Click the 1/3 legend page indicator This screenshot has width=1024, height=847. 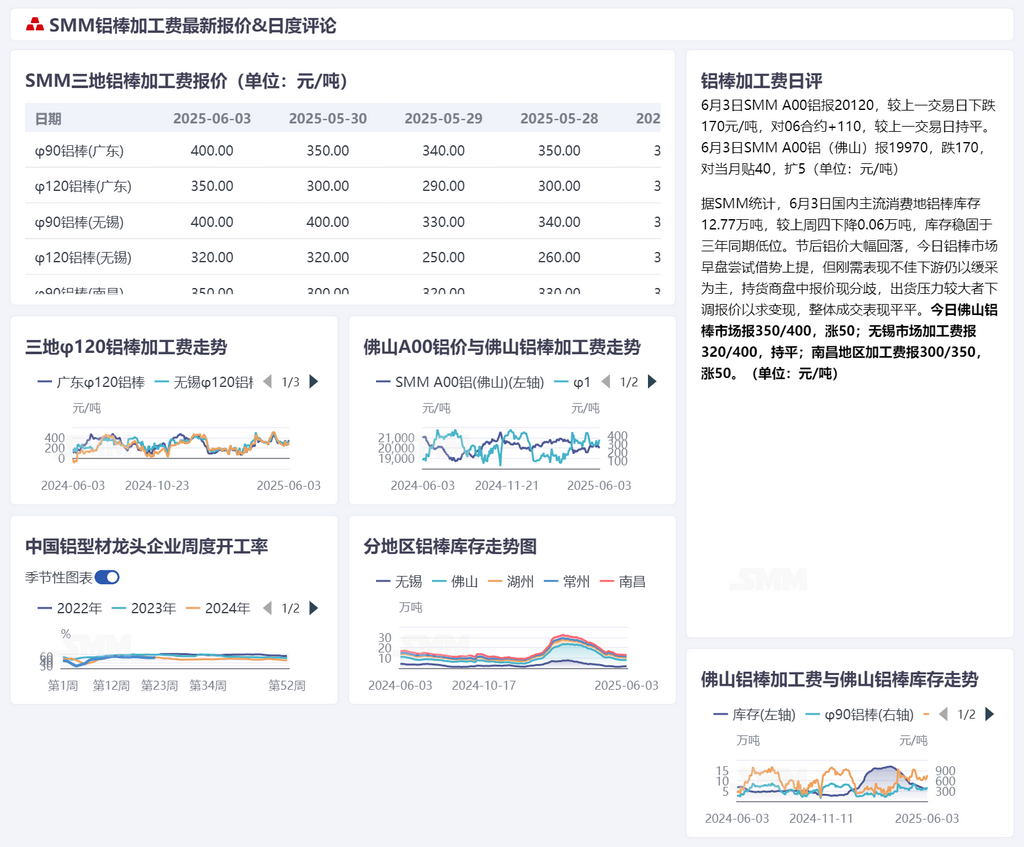(291, 382)
